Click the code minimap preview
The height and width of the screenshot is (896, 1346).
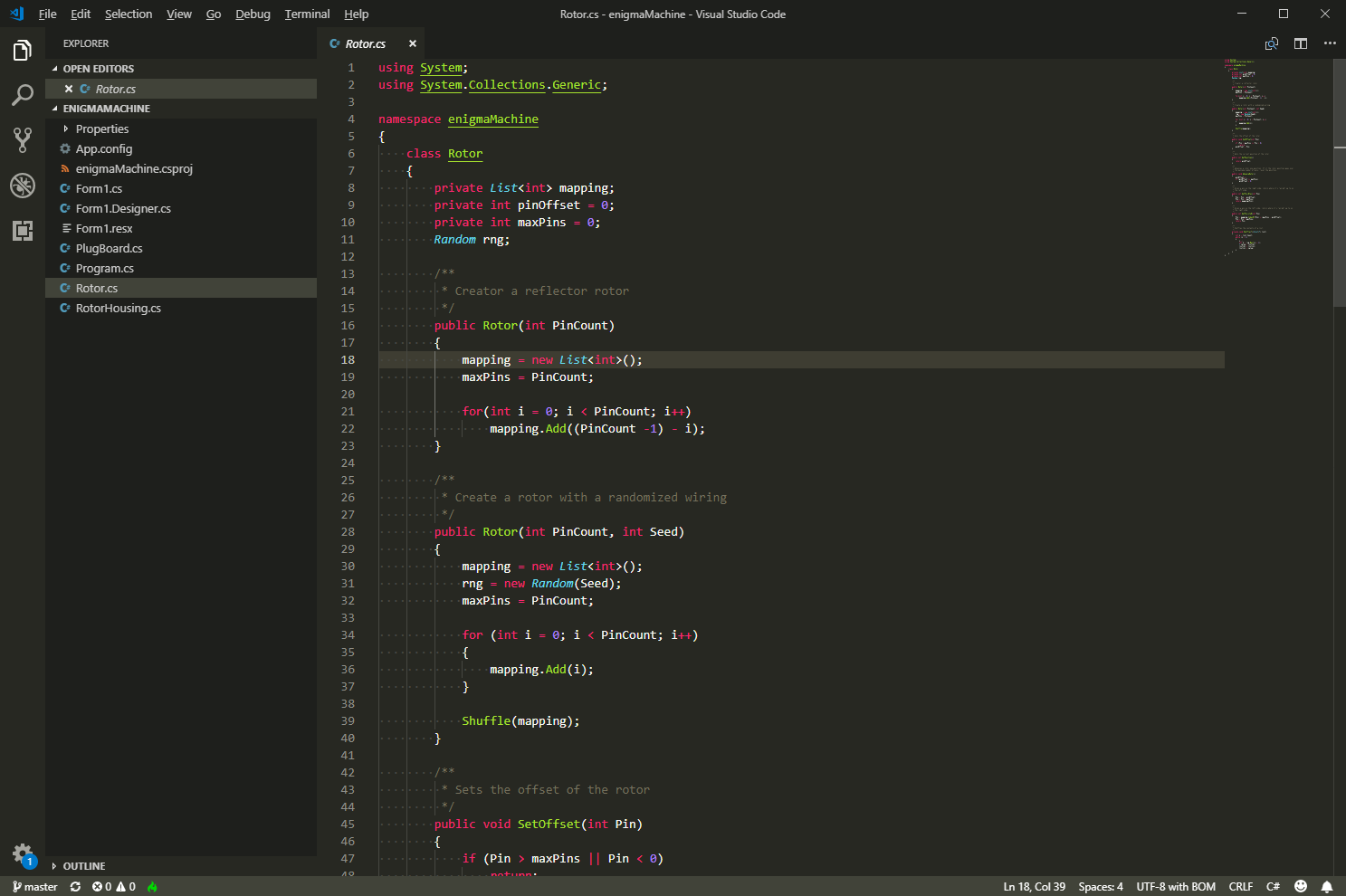(x=1278, y=158)
